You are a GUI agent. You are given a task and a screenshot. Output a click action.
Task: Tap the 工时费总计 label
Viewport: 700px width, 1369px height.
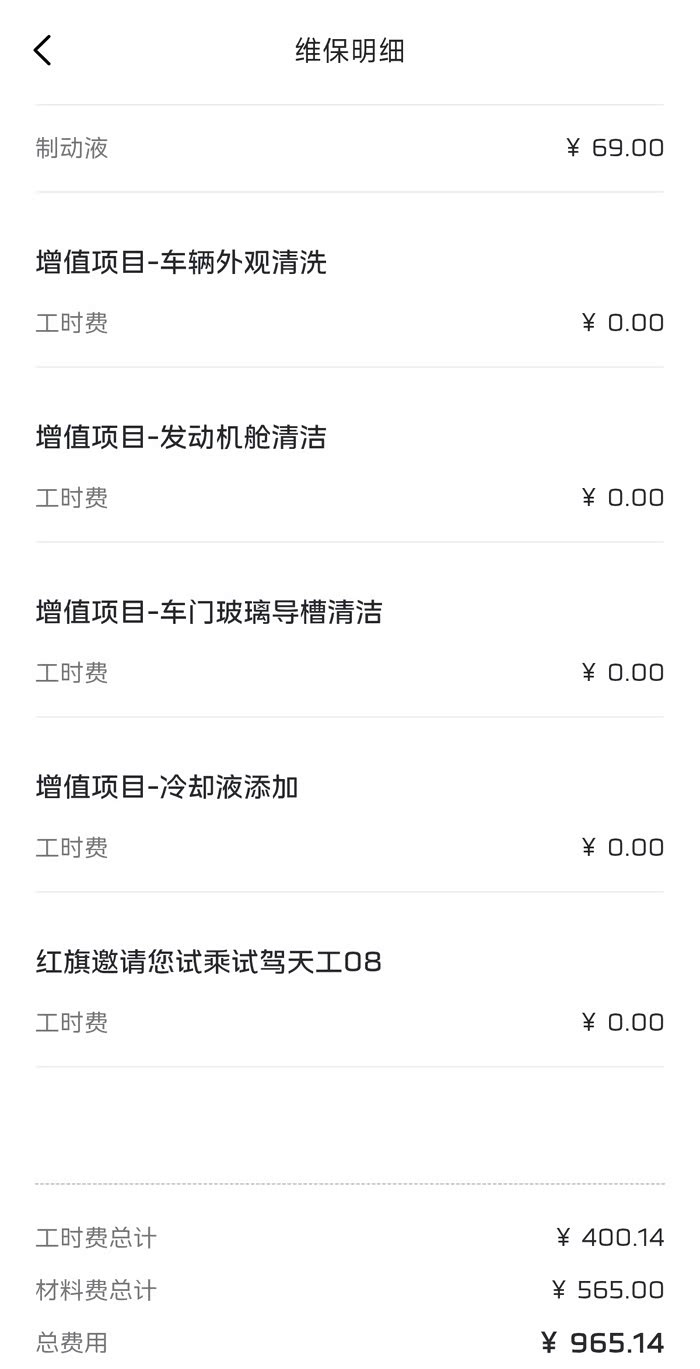pyautogui.click(x=96, y=1238)
